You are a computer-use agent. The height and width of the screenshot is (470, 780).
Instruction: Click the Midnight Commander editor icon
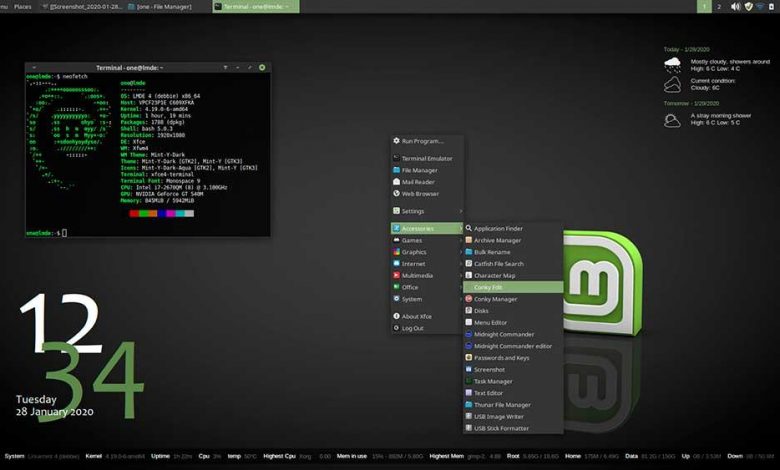tap(469, 346)
